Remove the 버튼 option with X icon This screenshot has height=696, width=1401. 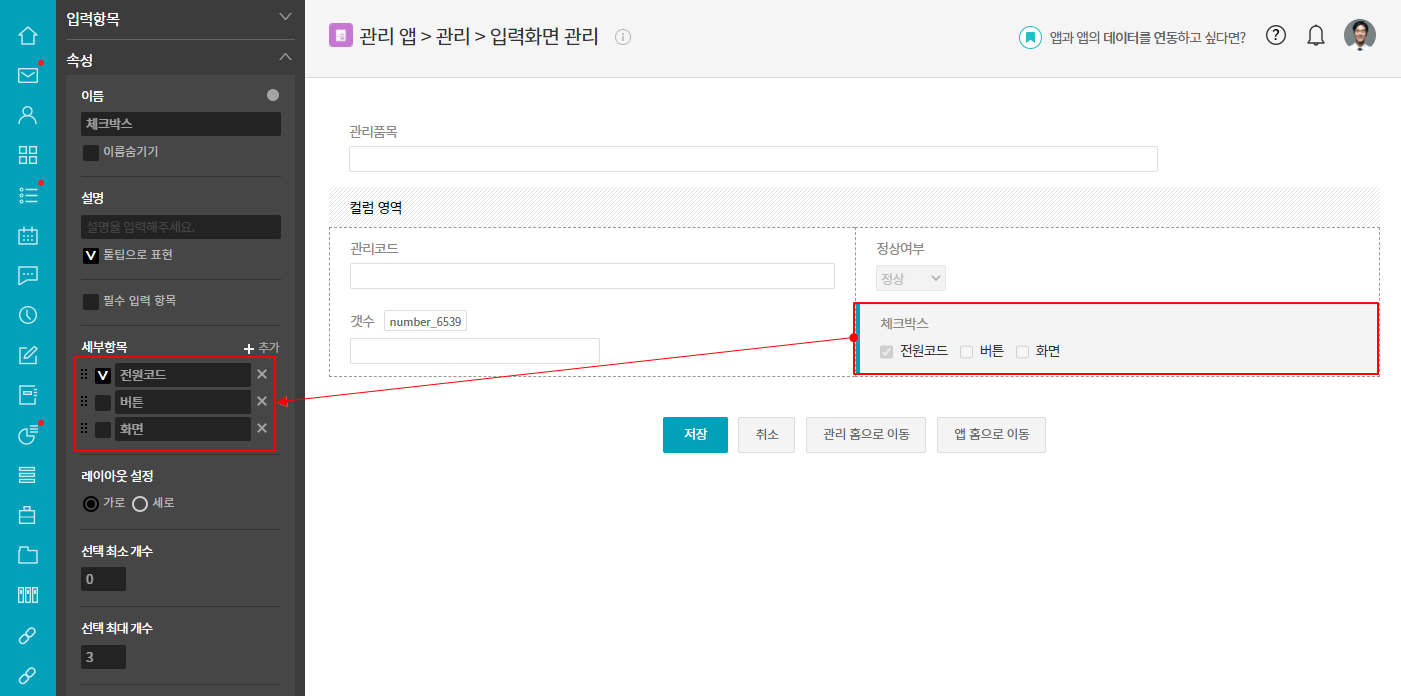(262, 401)
